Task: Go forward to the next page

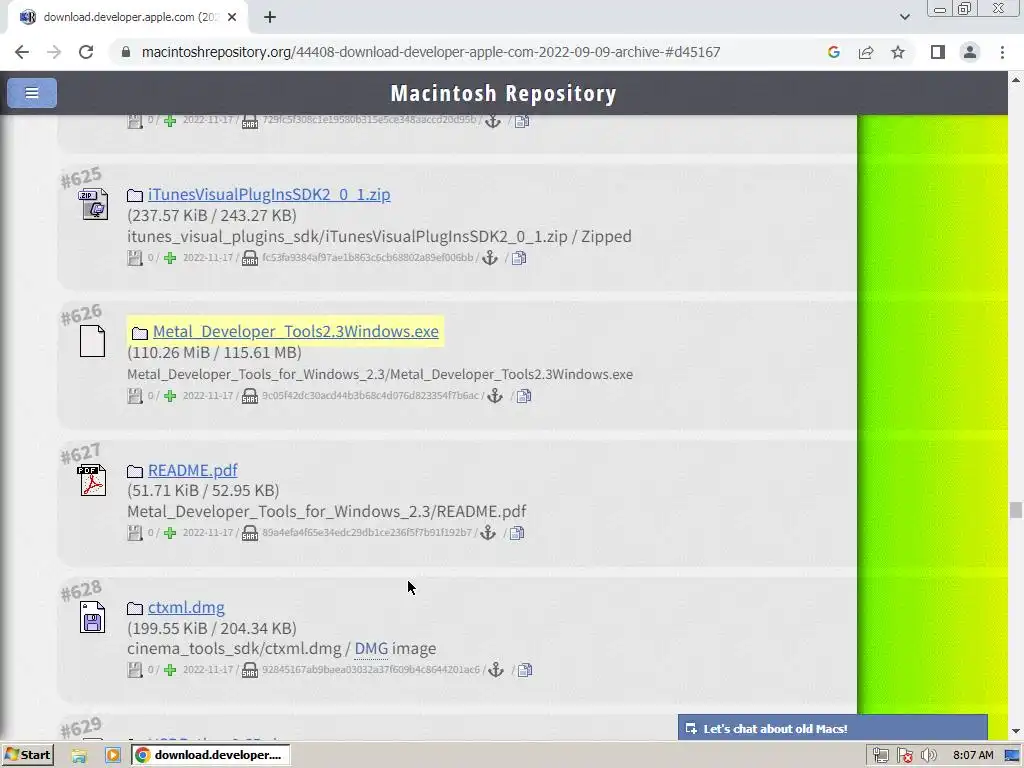Action: coord(54,52)
